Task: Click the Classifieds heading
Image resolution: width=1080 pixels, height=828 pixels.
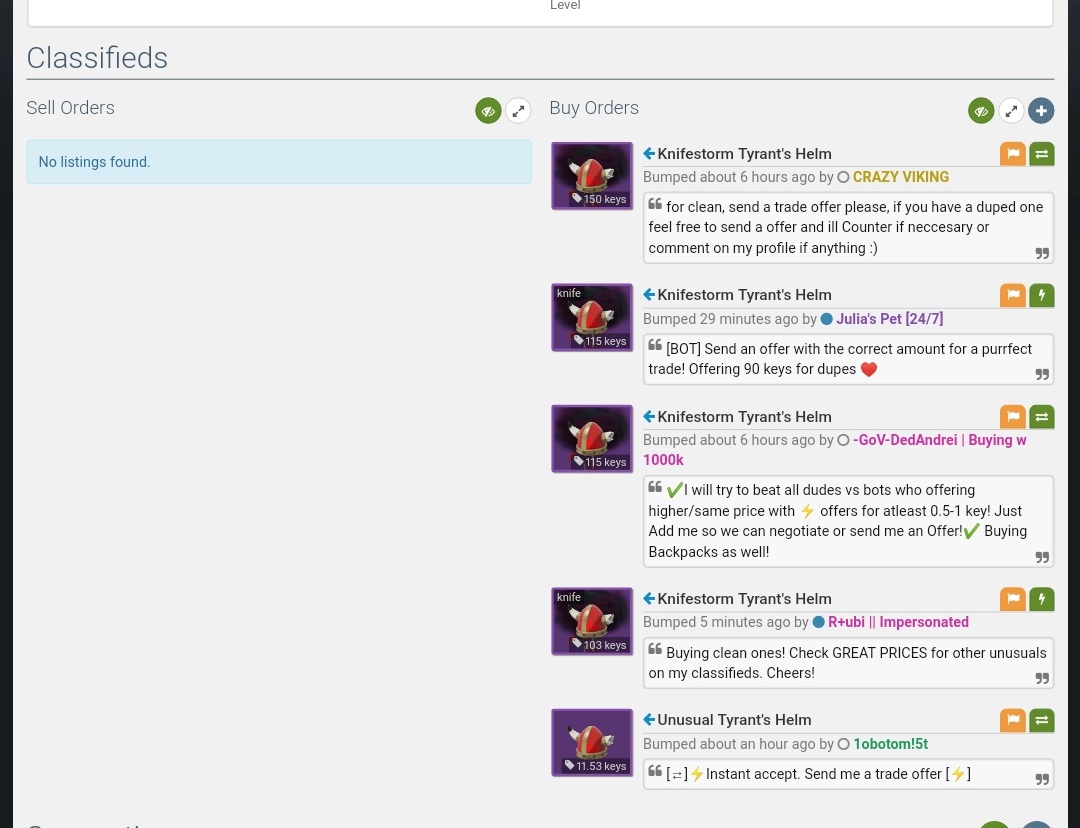Action: point(97,58)
